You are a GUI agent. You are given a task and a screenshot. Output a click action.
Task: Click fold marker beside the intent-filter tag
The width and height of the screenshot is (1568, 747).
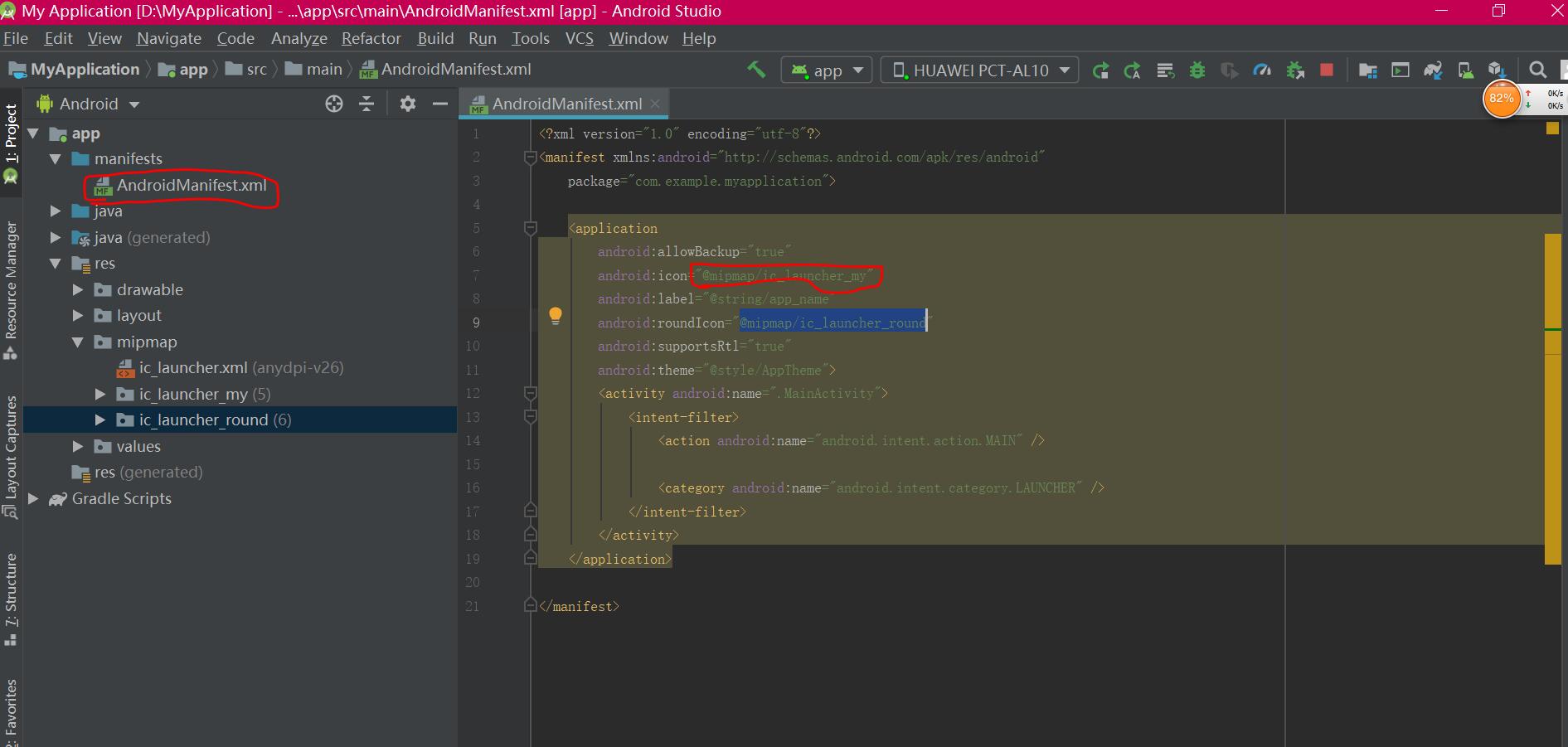(x=531, y=417)
